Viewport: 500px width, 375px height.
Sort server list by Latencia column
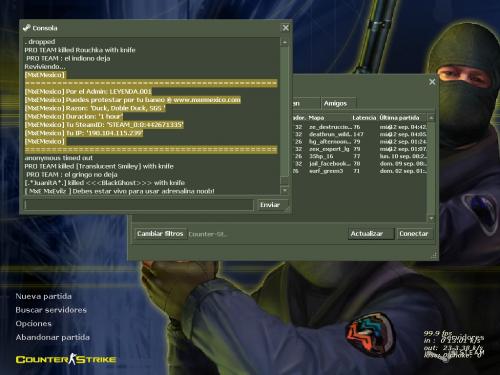(x=364, y=118)
